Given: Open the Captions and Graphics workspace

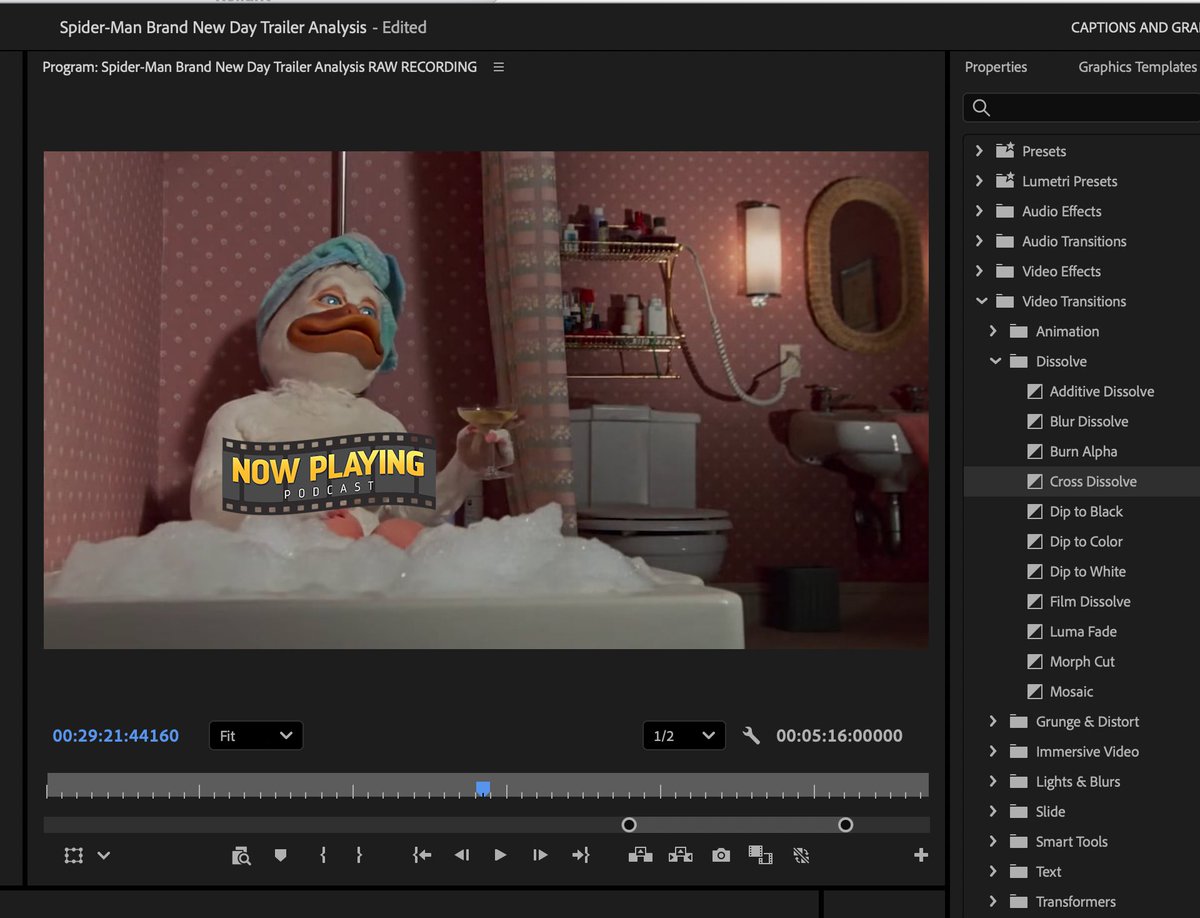Looking at the screenshot, I should coord(1135,27).
